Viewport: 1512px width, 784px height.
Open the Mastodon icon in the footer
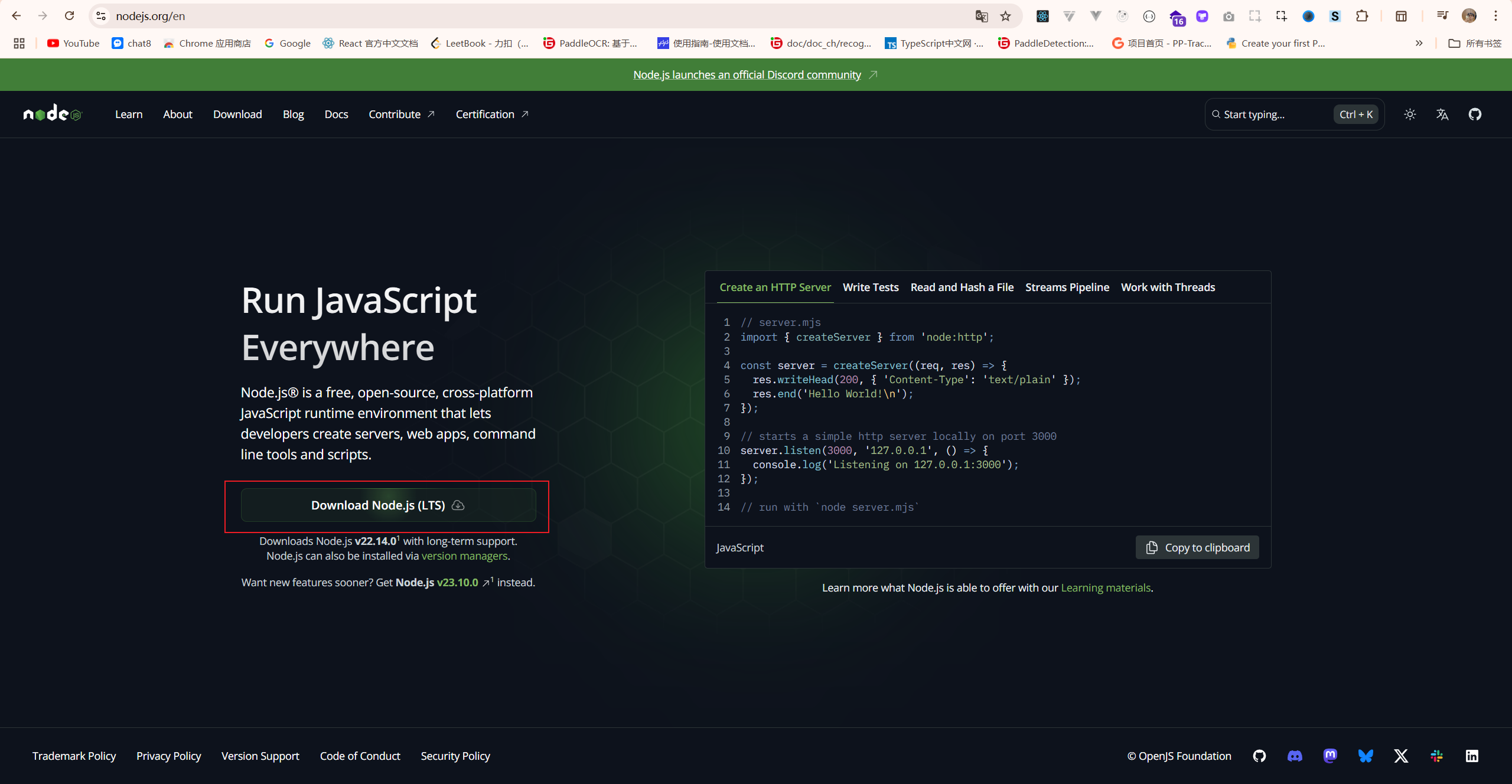click(x=1330, y=756)
